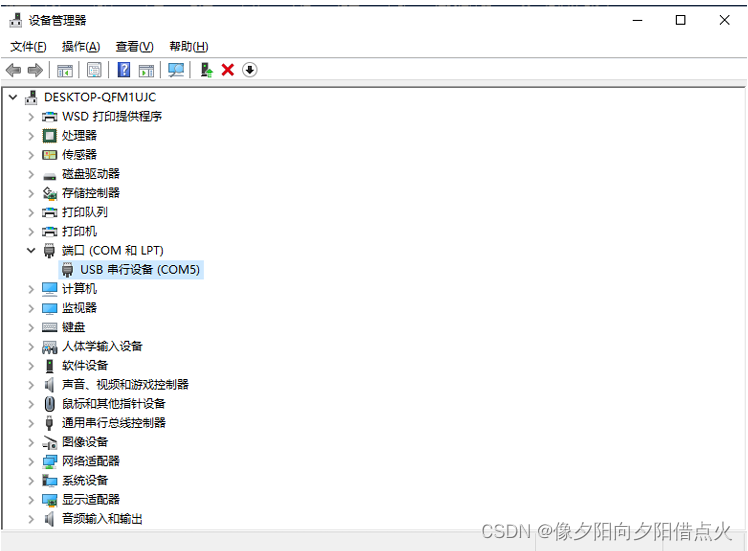Screen dimensions: 748x551
Task: Click the mouse icon beside 鼠标和其他指针设备
Action: (x=50, y=404)
